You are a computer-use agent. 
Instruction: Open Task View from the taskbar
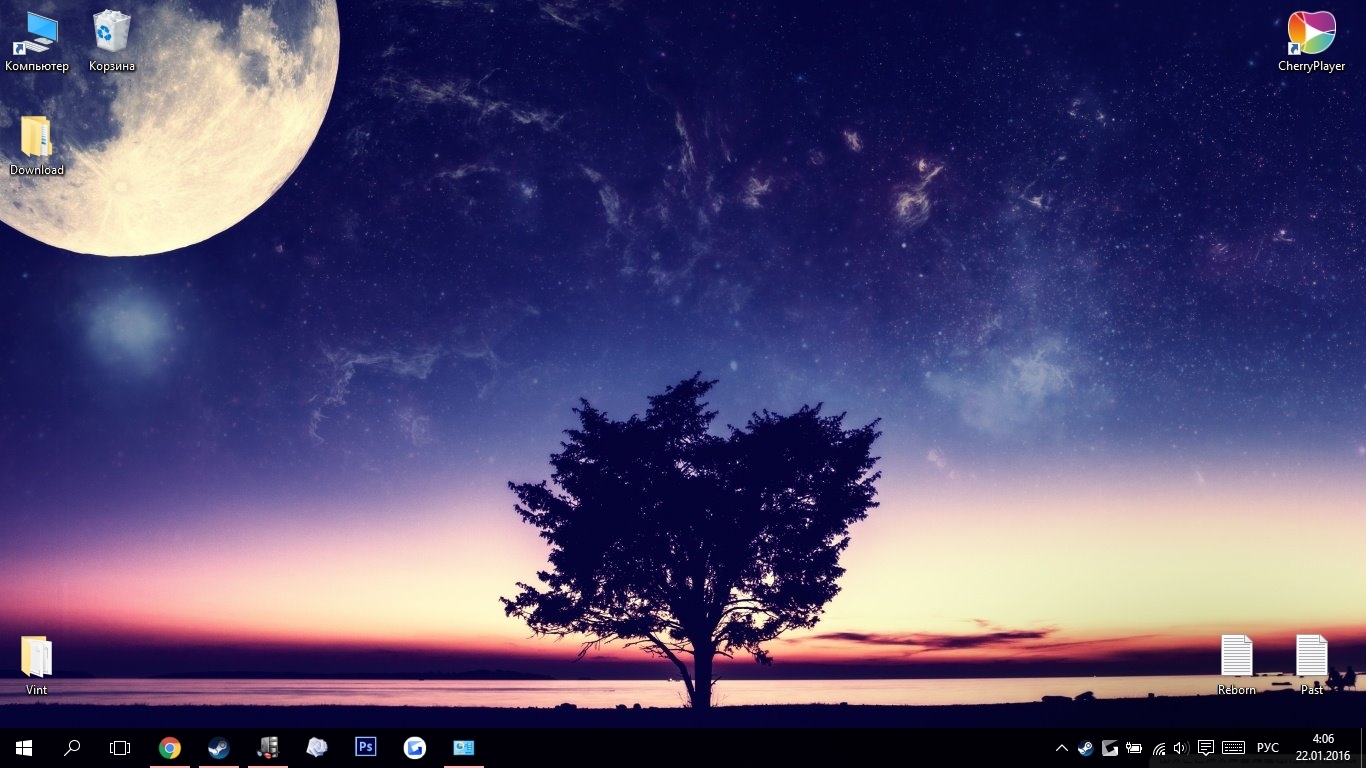[x=120, y=747]
